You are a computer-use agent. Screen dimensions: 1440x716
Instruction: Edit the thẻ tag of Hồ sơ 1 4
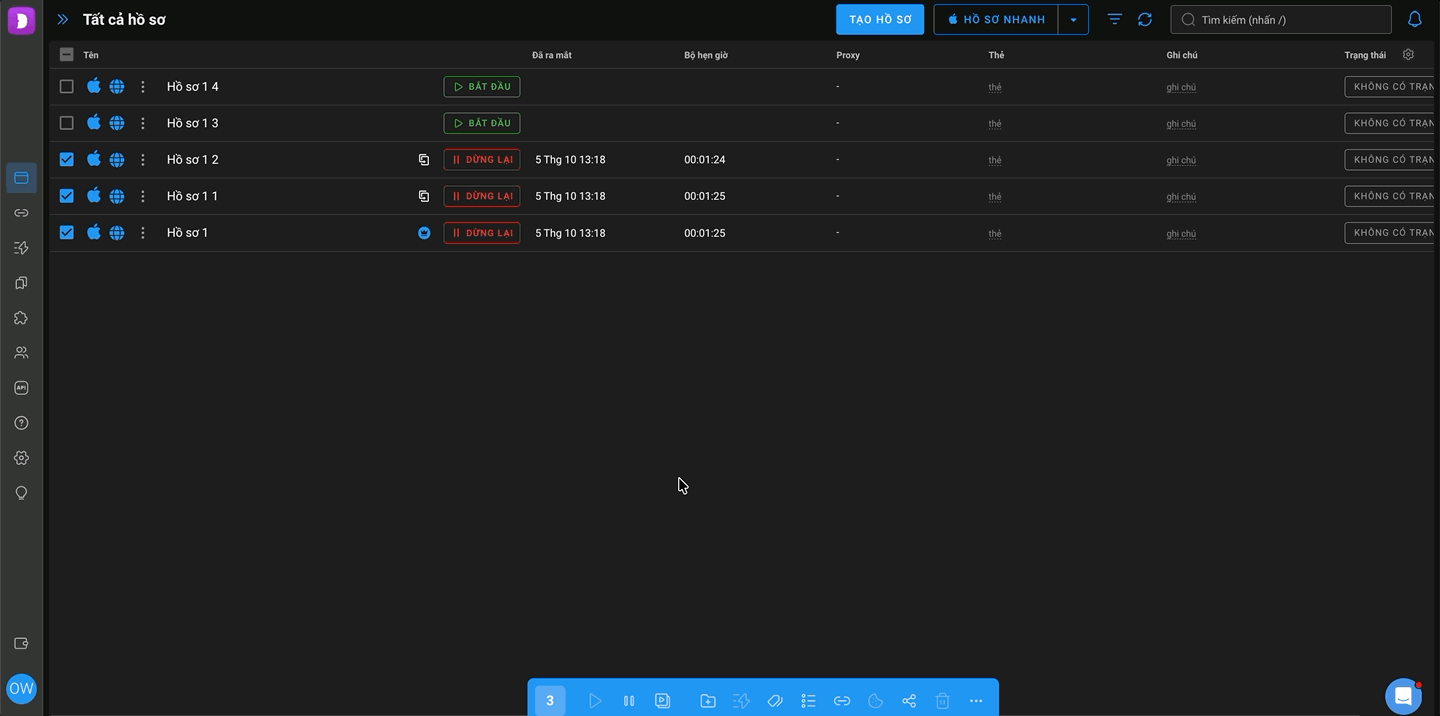(995, 87)
